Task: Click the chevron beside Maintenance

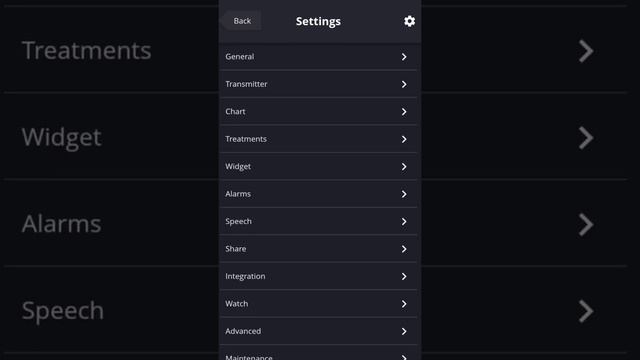Action: [404, 357]
